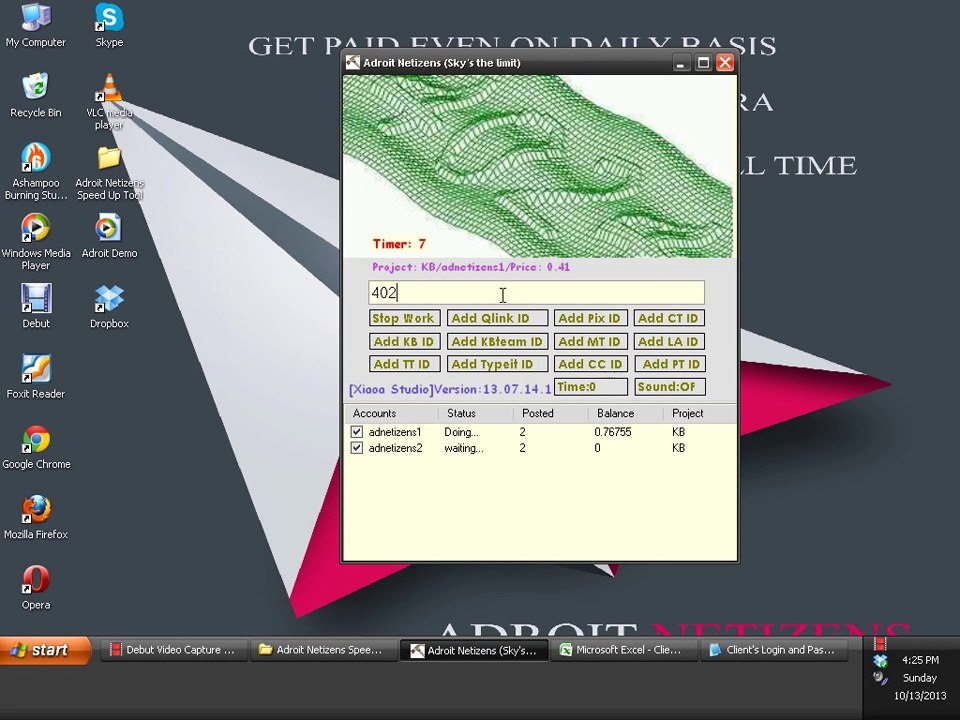The height and width of the screenshot is (720, 960).
Task: Click the Project KB/adnetizens1 price label
Action: click(471, 267)
